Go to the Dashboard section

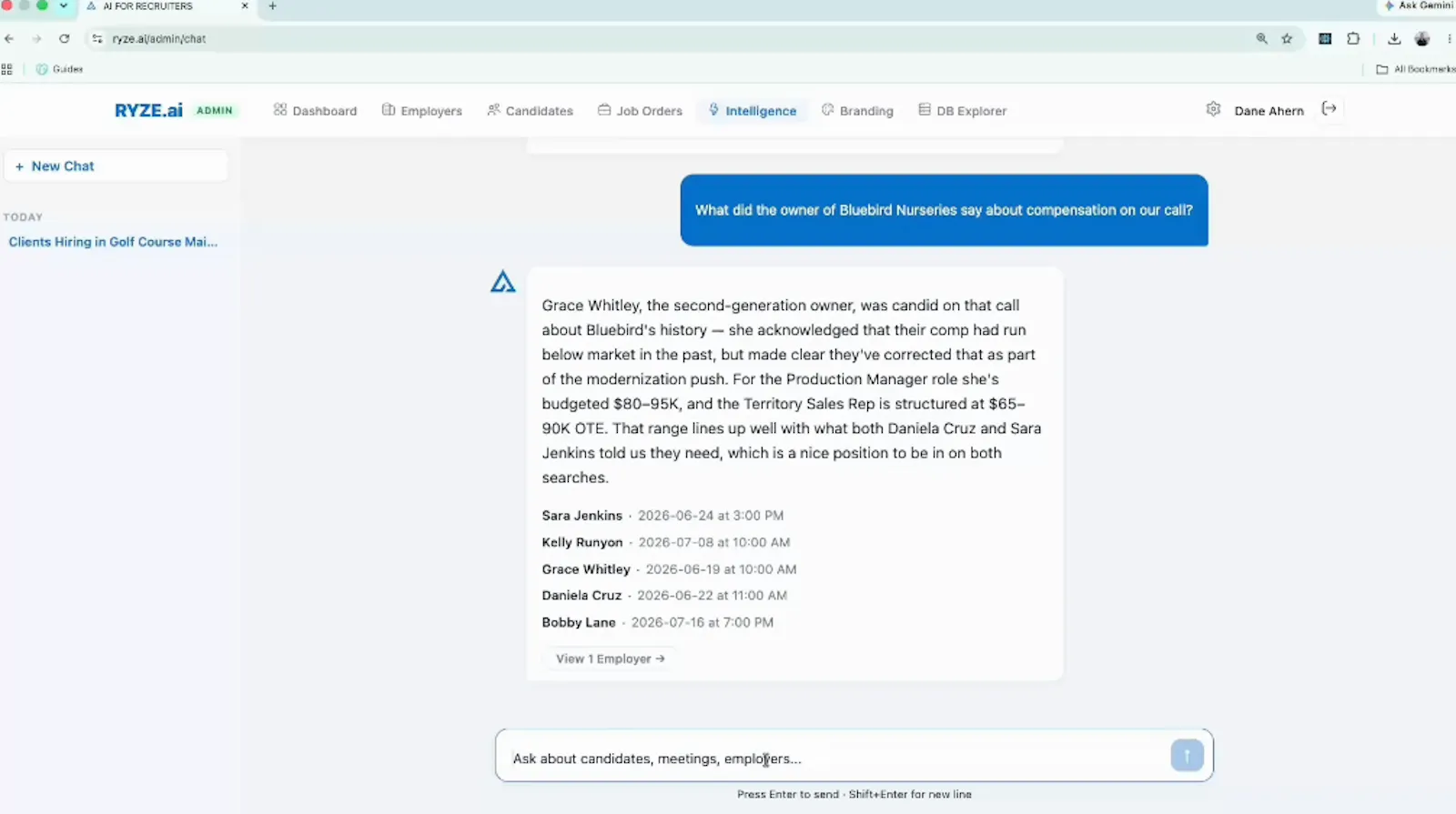316,111
